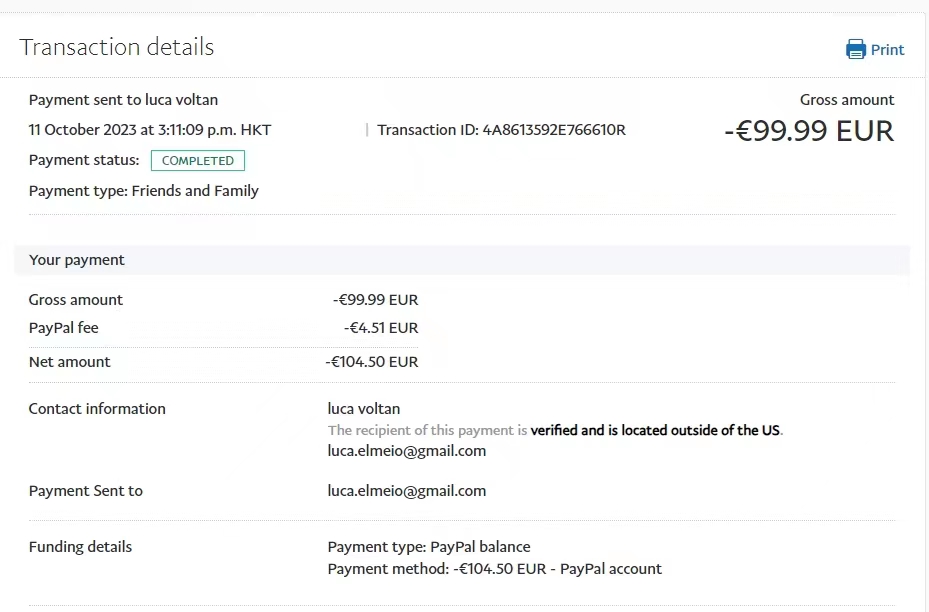929x612 pixels.
Task: Click the 'Payment sent to luca voltan' title
Action: 123,100
